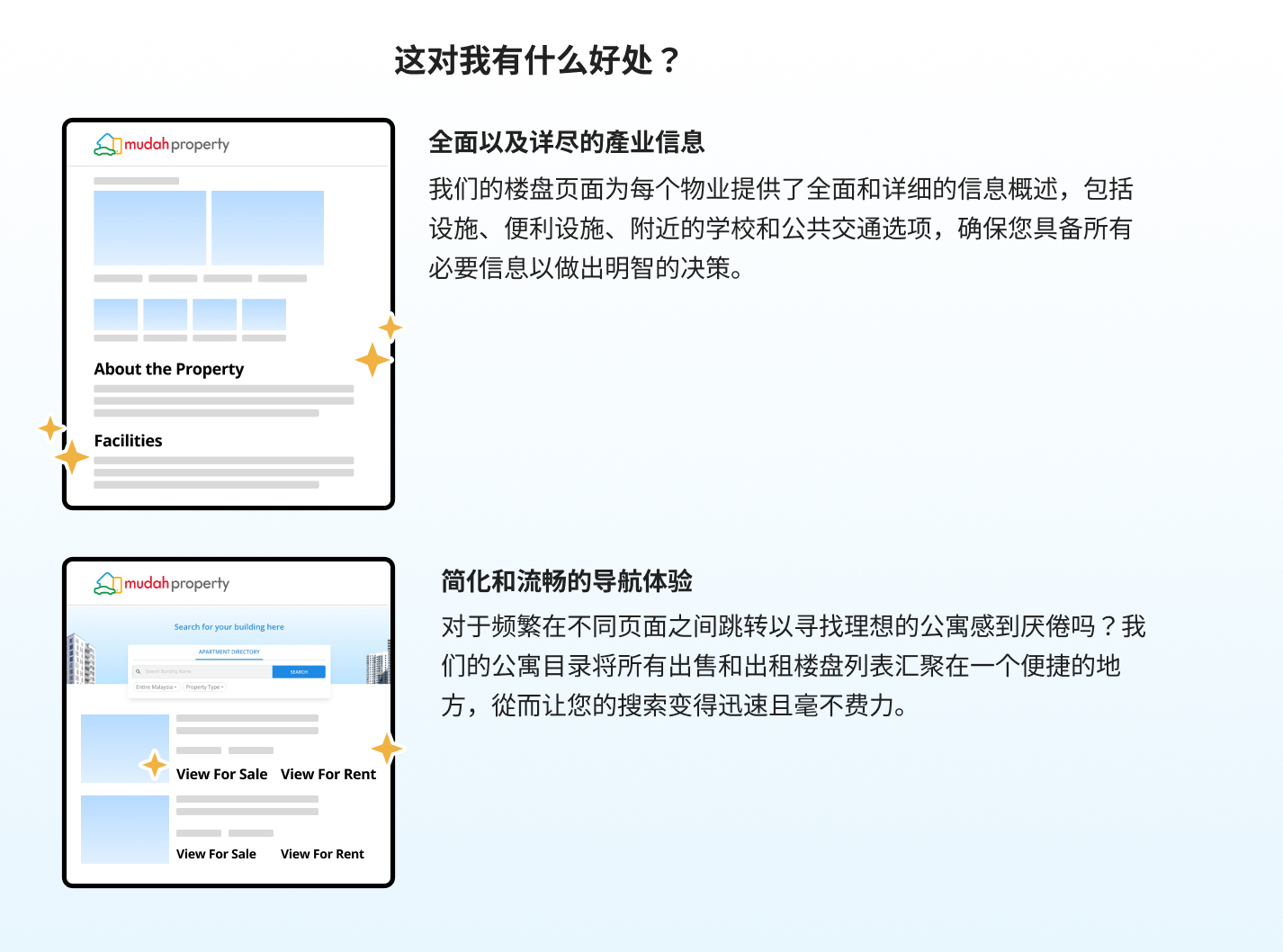
Task: Click the About the Property heading
Action: click(169, 369)
